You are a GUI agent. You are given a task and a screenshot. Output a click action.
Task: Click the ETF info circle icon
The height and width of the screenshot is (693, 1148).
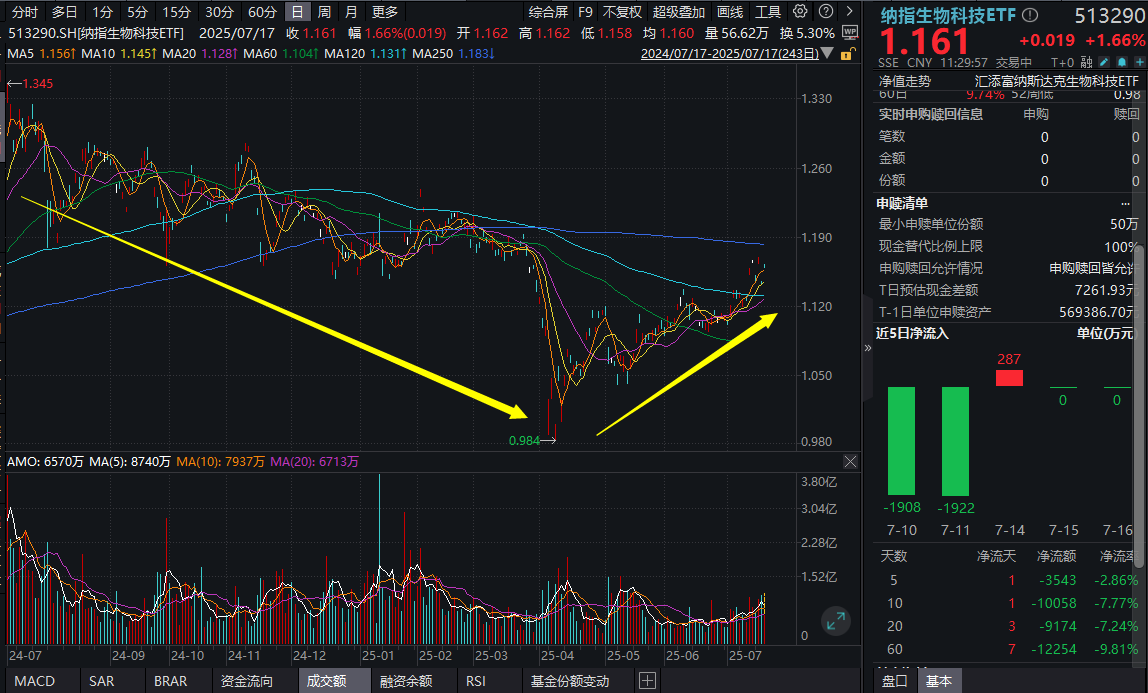1030,16
